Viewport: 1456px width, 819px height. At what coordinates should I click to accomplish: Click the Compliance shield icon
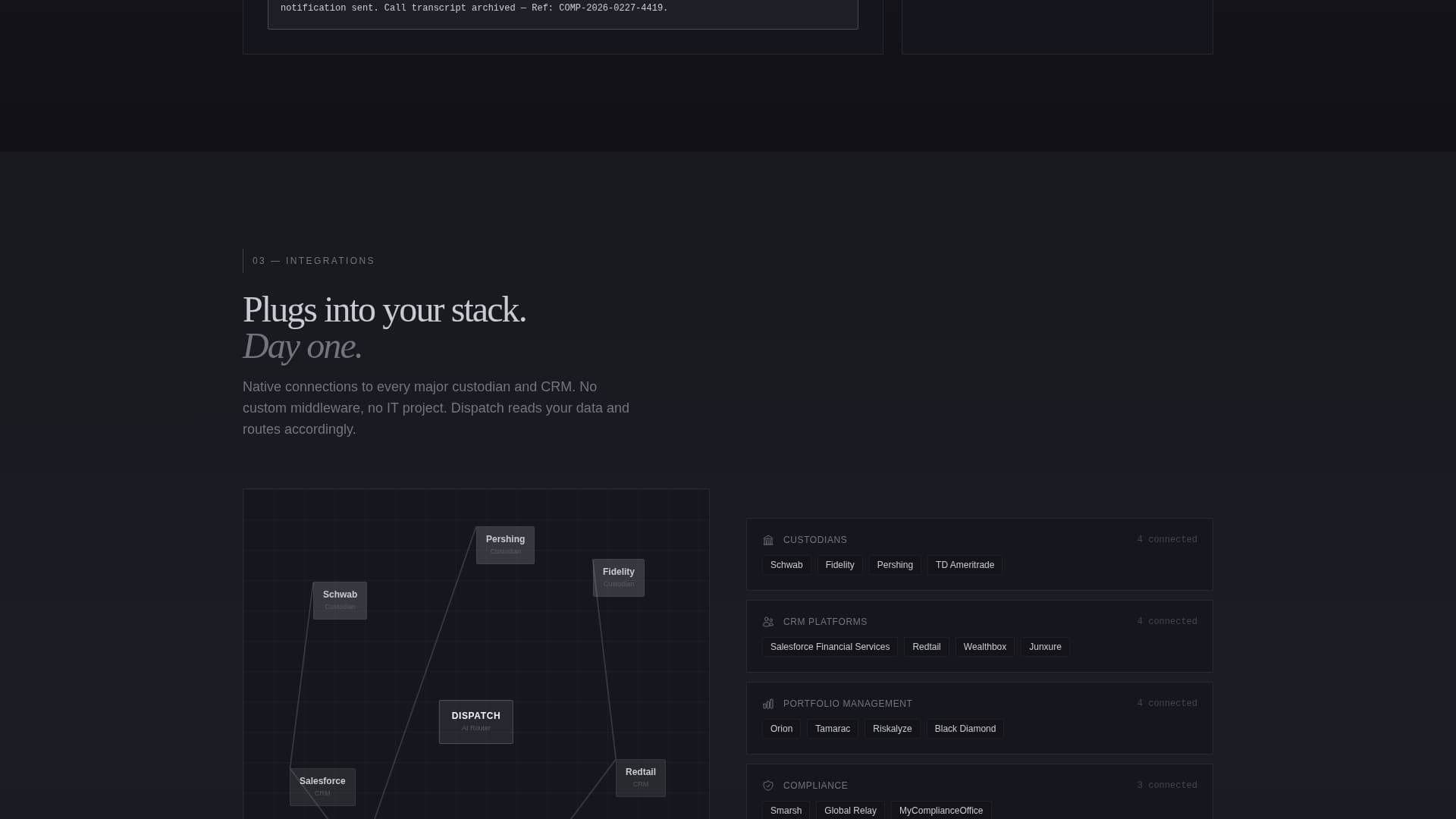(768, 786)
